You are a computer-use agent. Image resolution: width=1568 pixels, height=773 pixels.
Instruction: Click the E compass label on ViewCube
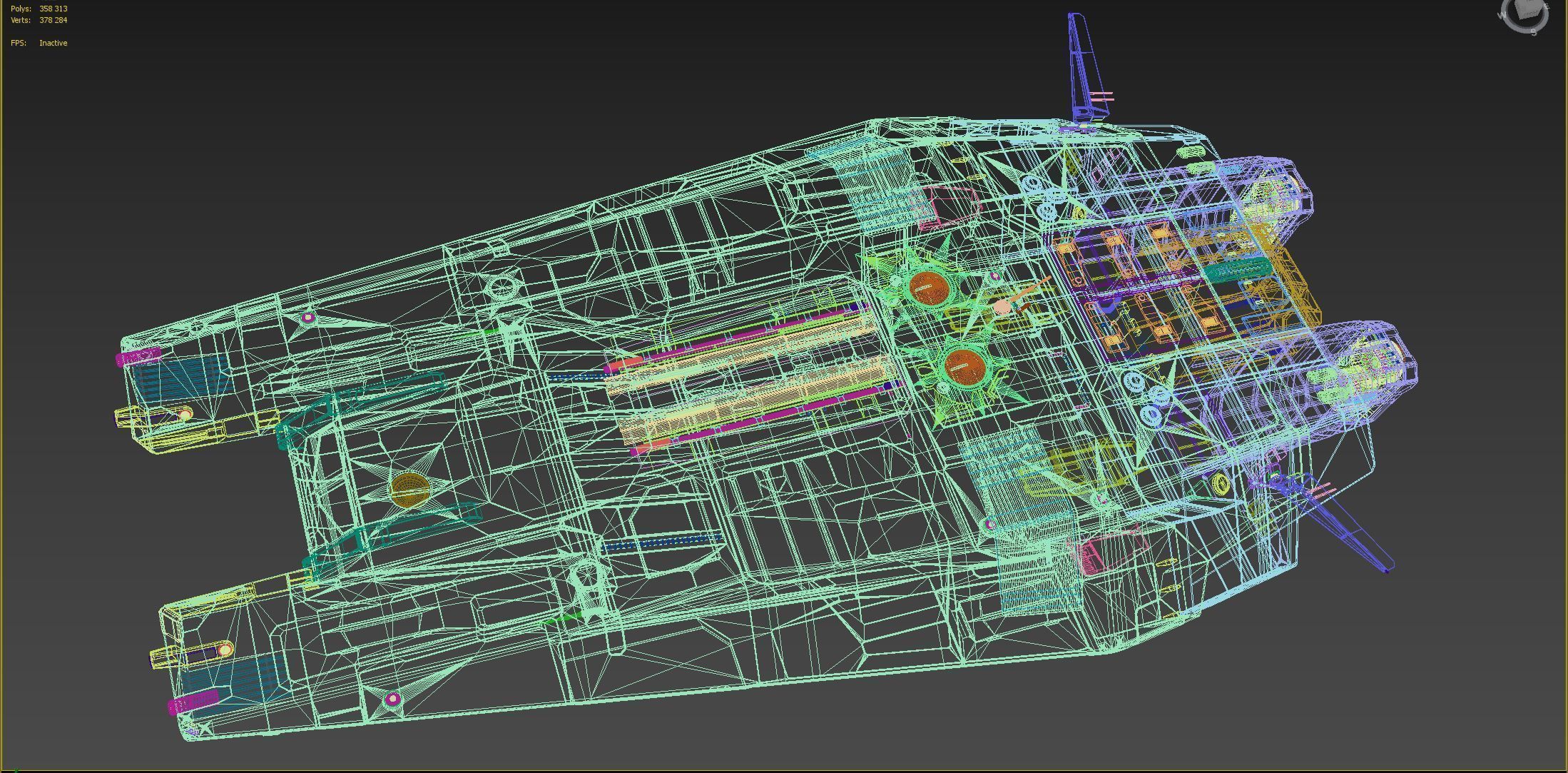(x=1547, y=7)
